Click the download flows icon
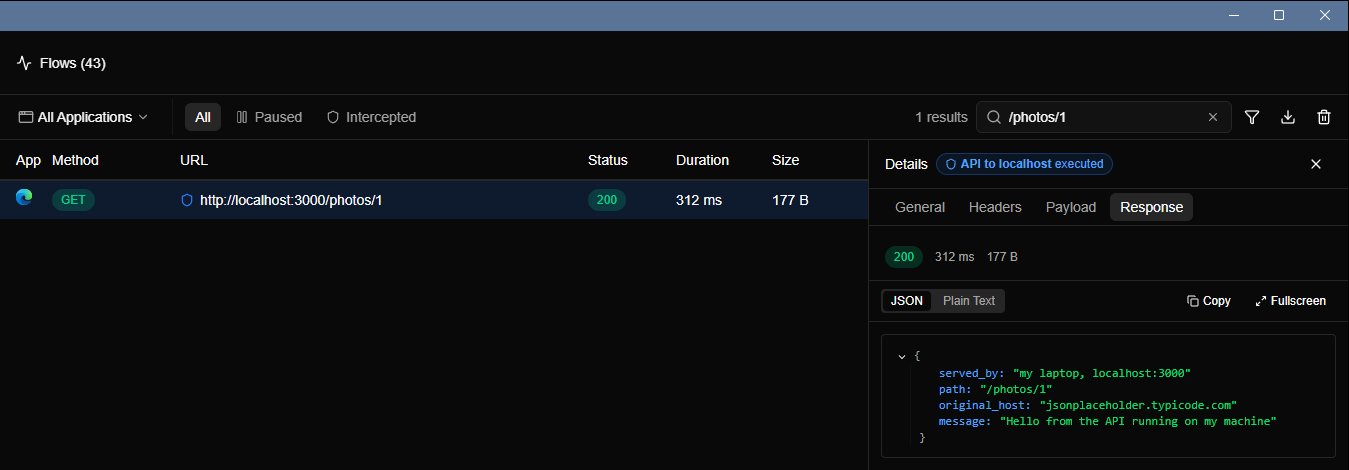This screenshot has width=1349, height=470. click(x=1288, y=117)
